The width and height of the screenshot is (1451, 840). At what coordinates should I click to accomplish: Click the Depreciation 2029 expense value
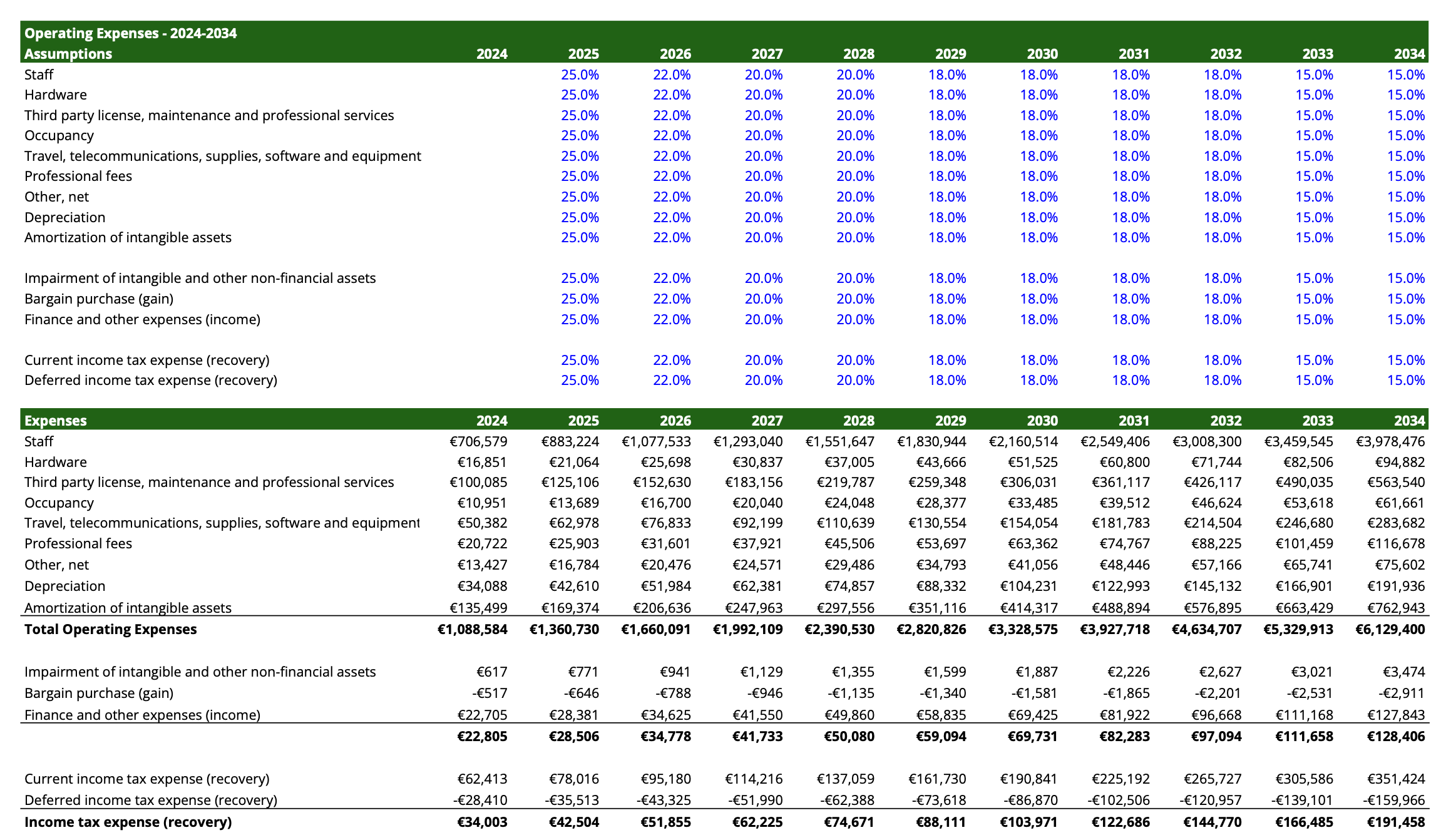click(941, 586)
